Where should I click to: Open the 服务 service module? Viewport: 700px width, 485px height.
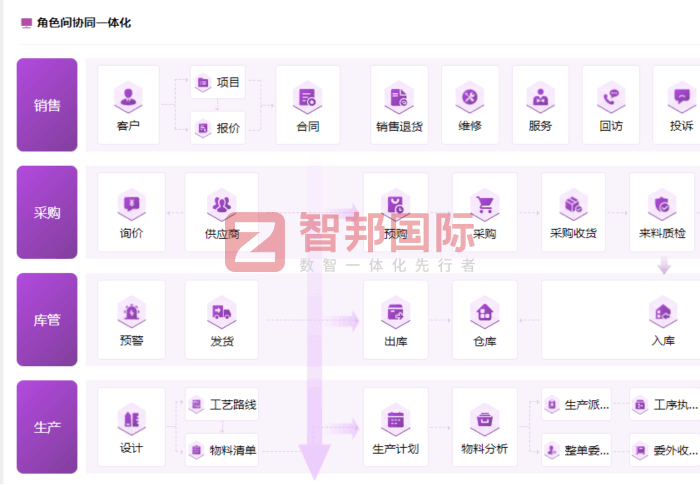point(540,105)
